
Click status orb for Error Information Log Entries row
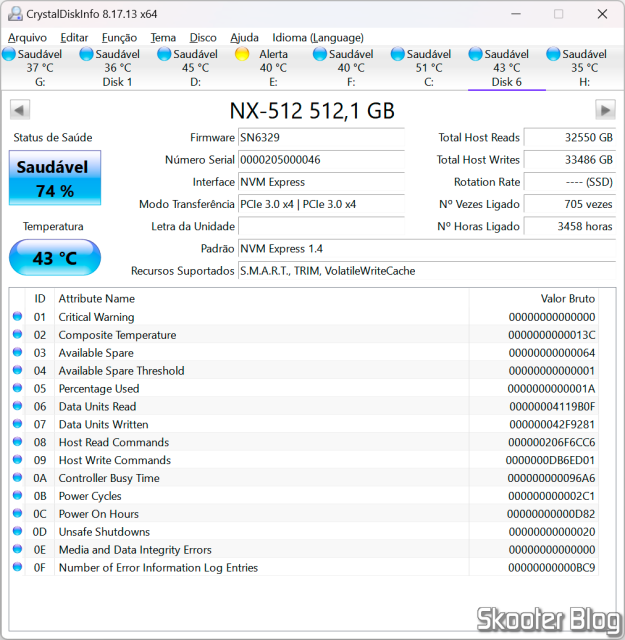tap(17, 567)
